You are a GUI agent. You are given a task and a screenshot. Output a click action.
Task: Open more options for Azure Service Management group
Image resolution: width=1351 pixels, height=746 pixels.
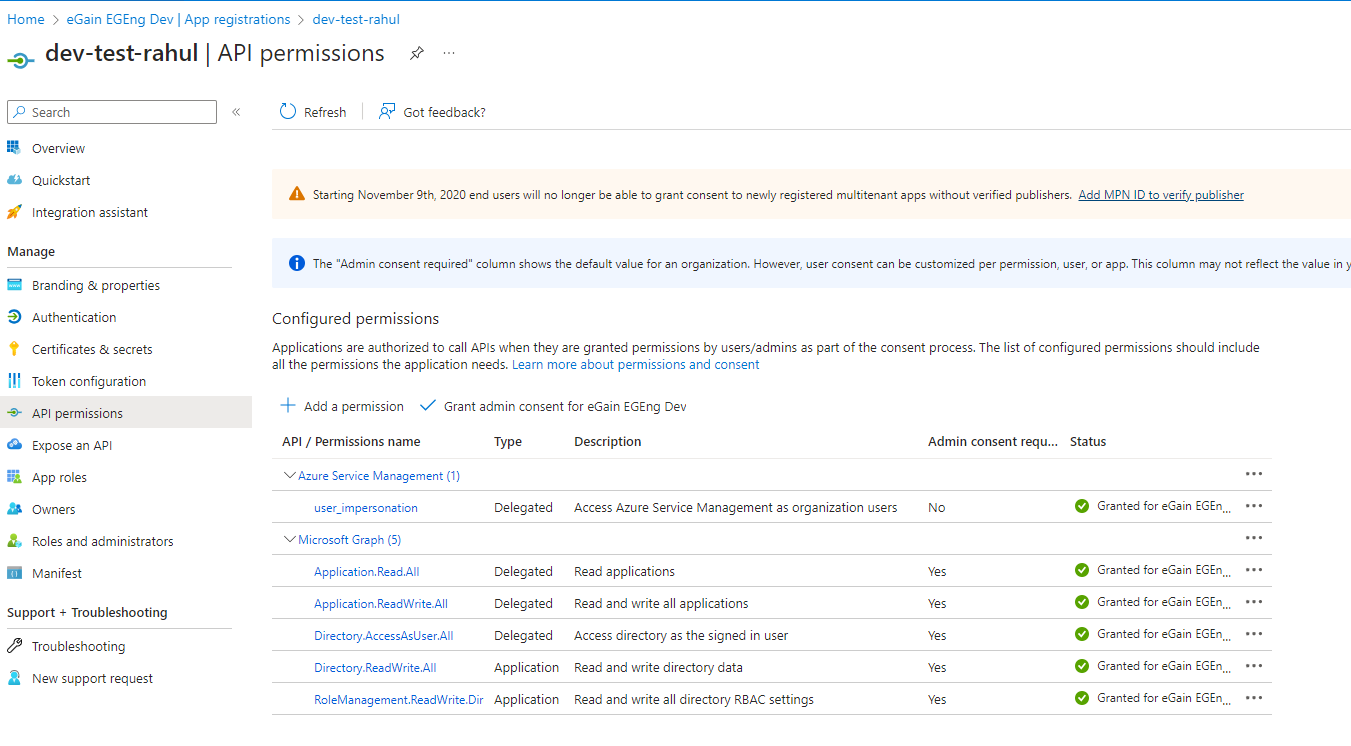click(1254, 475)
